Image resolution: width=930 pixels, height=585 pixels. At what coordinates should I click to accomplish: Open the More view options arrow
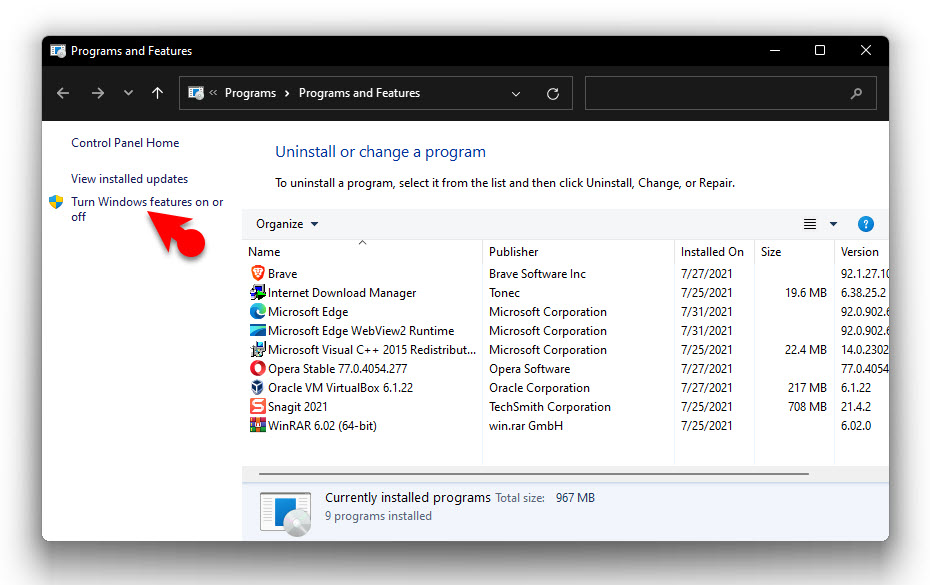[833, 224]
